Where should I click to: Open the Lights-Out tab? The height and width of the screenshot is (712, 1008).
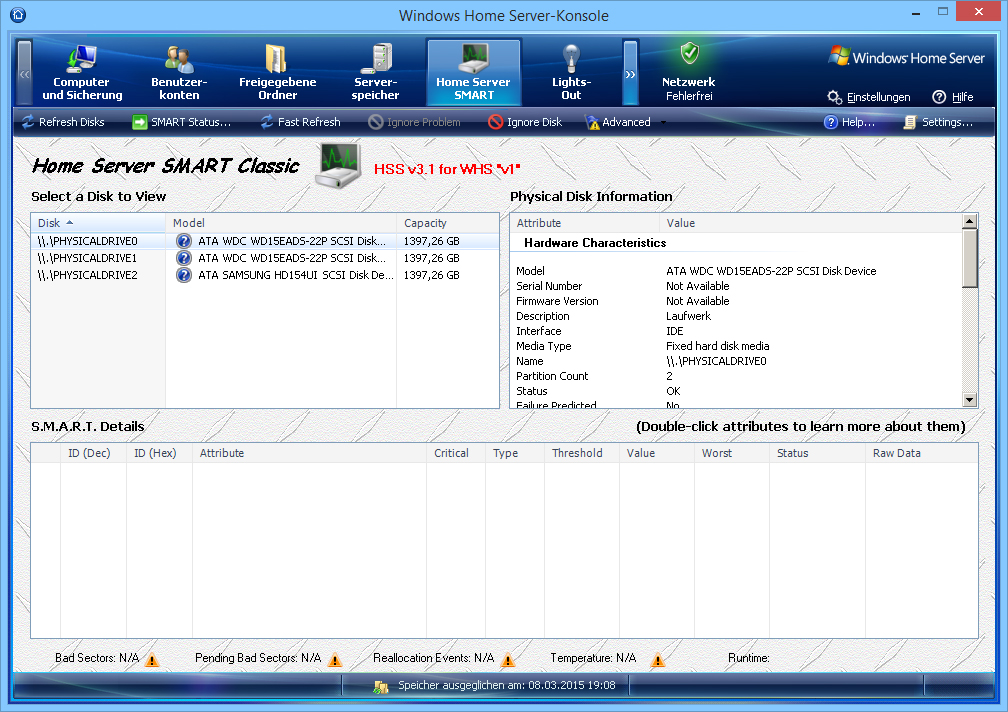pyautogui.click(x=571, y=73)
